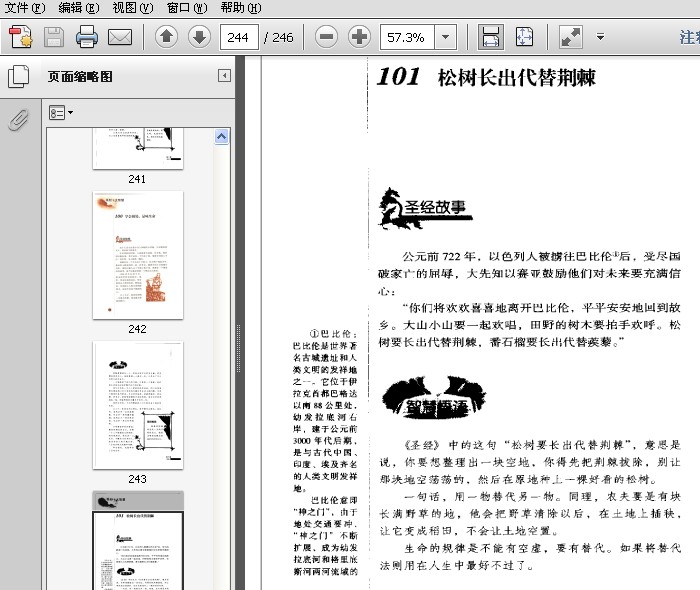Zoom in using the plus button
This screenshot has width=700, height=590.
[x=358, y=38]
